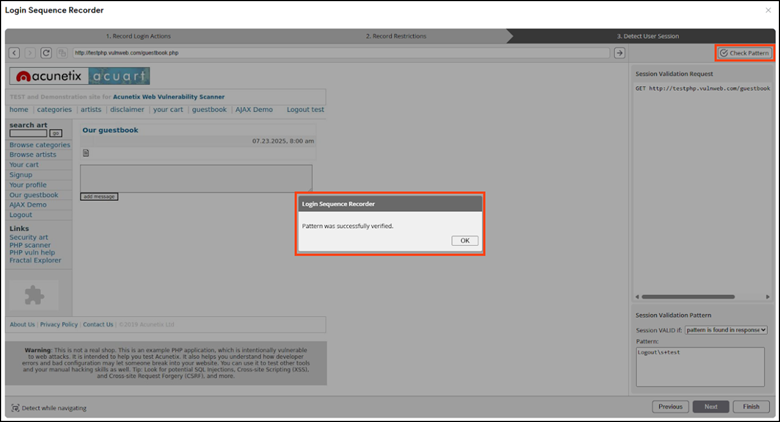Image resolution: width=780 pixels, height=422 pixels.
Task: Click the URL address field
Action: [x=341, y=53]
